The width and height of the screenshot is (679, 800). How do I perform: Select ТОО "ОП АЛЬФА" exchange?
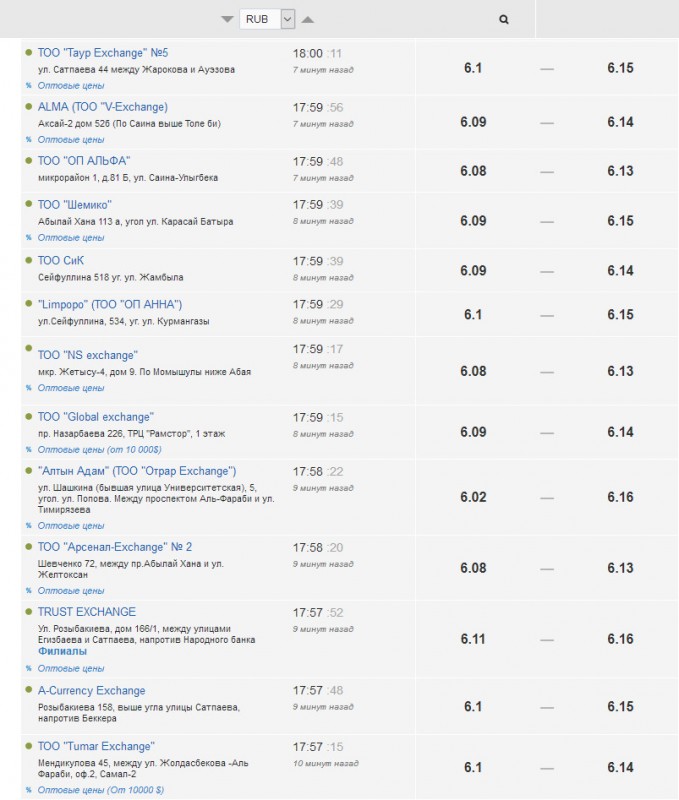tap(84, 161)
